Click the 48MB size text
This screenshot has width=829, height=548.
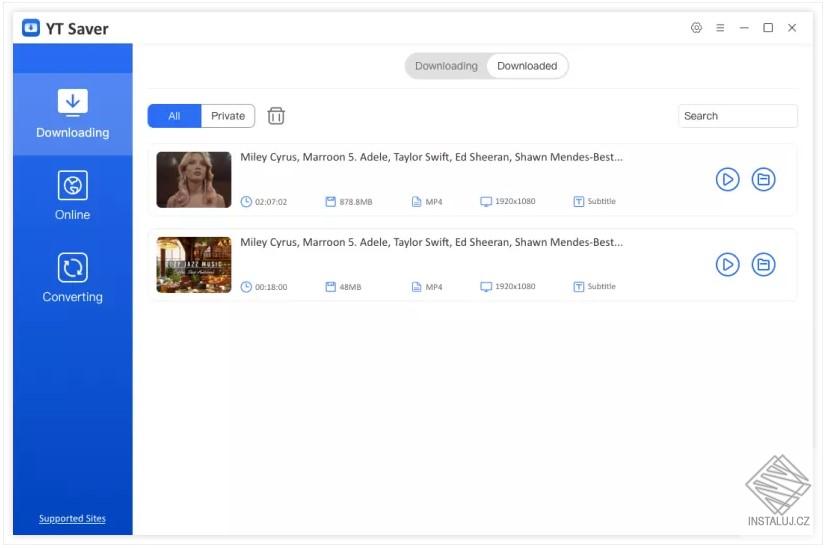pos(351,287)
